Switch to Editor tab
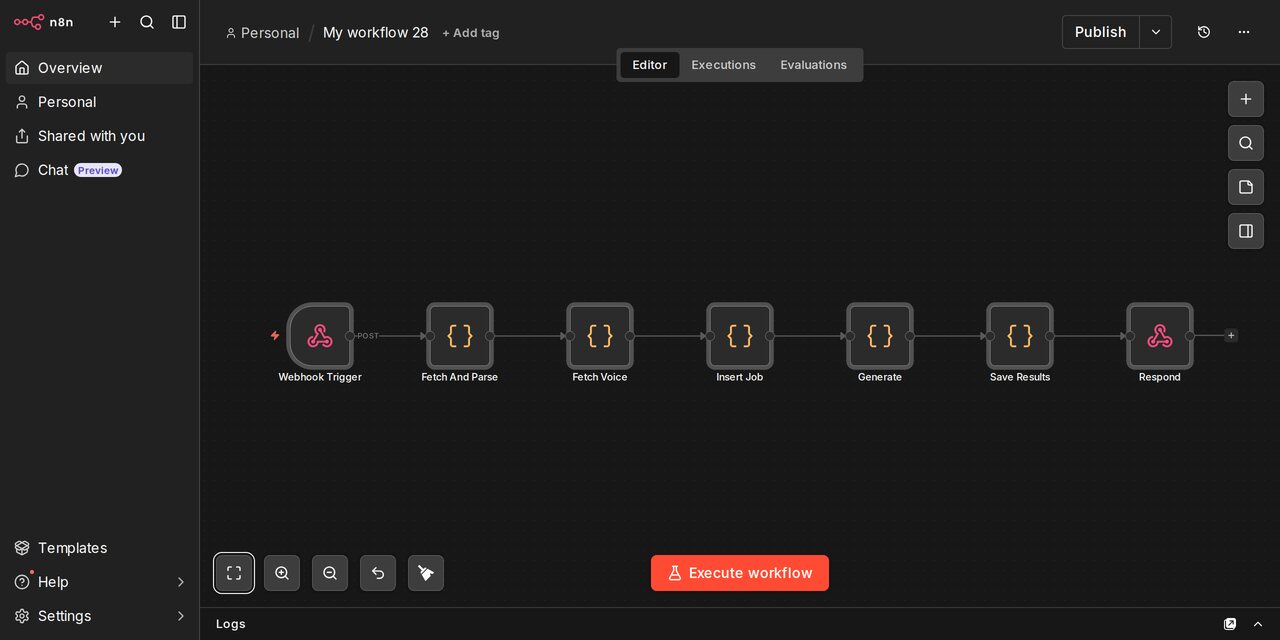1280x640 pixels. click(x=649, y=65)
